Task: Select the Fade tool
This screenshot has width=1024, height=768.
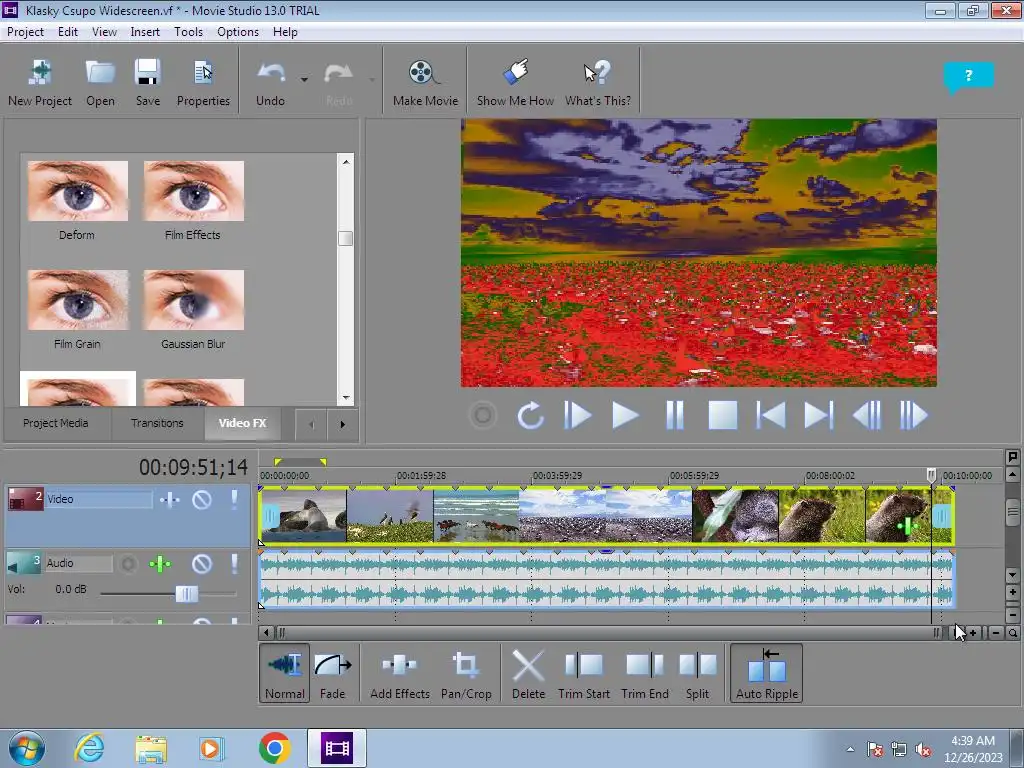Action: pos(332,673)
